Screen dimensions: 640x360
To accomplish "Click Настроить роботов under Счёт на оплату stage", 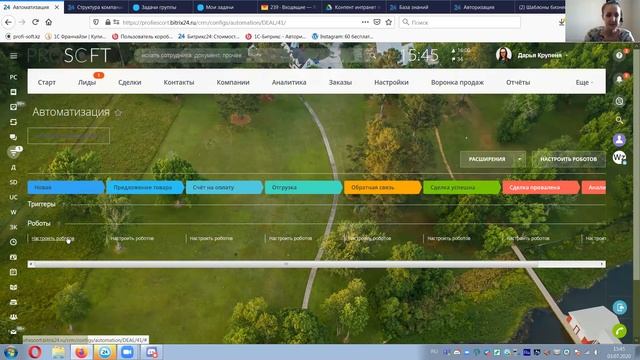I will 211,238.
